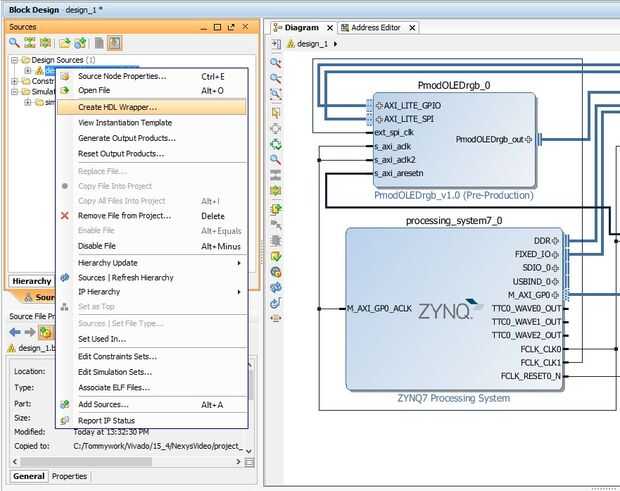Expand the design_1 node under Design Sources
The width and height of the screenshot is (620, 491).
coord(28,71)
